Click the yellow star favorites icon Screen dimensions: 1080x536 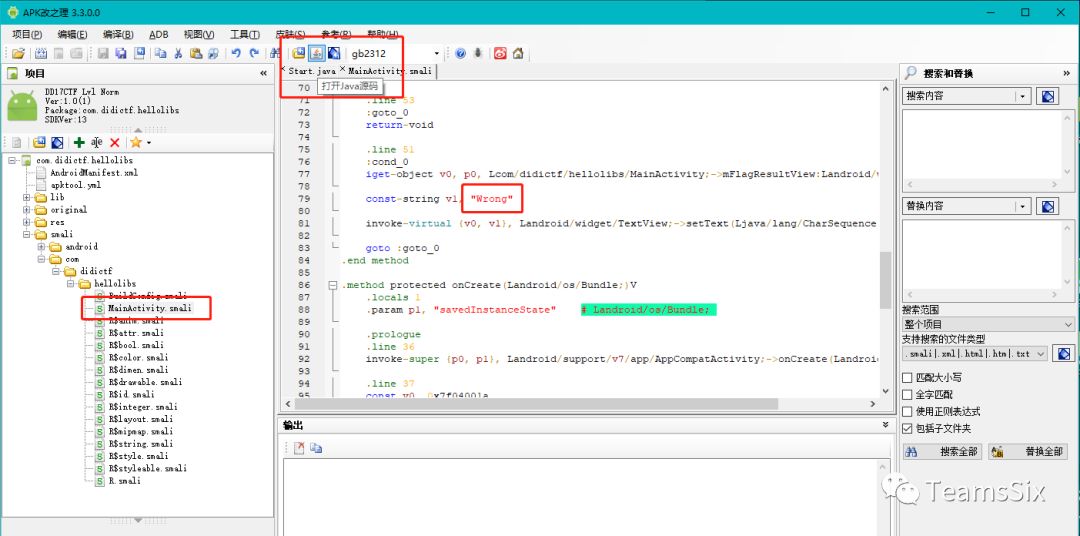[x=136, y=143]
